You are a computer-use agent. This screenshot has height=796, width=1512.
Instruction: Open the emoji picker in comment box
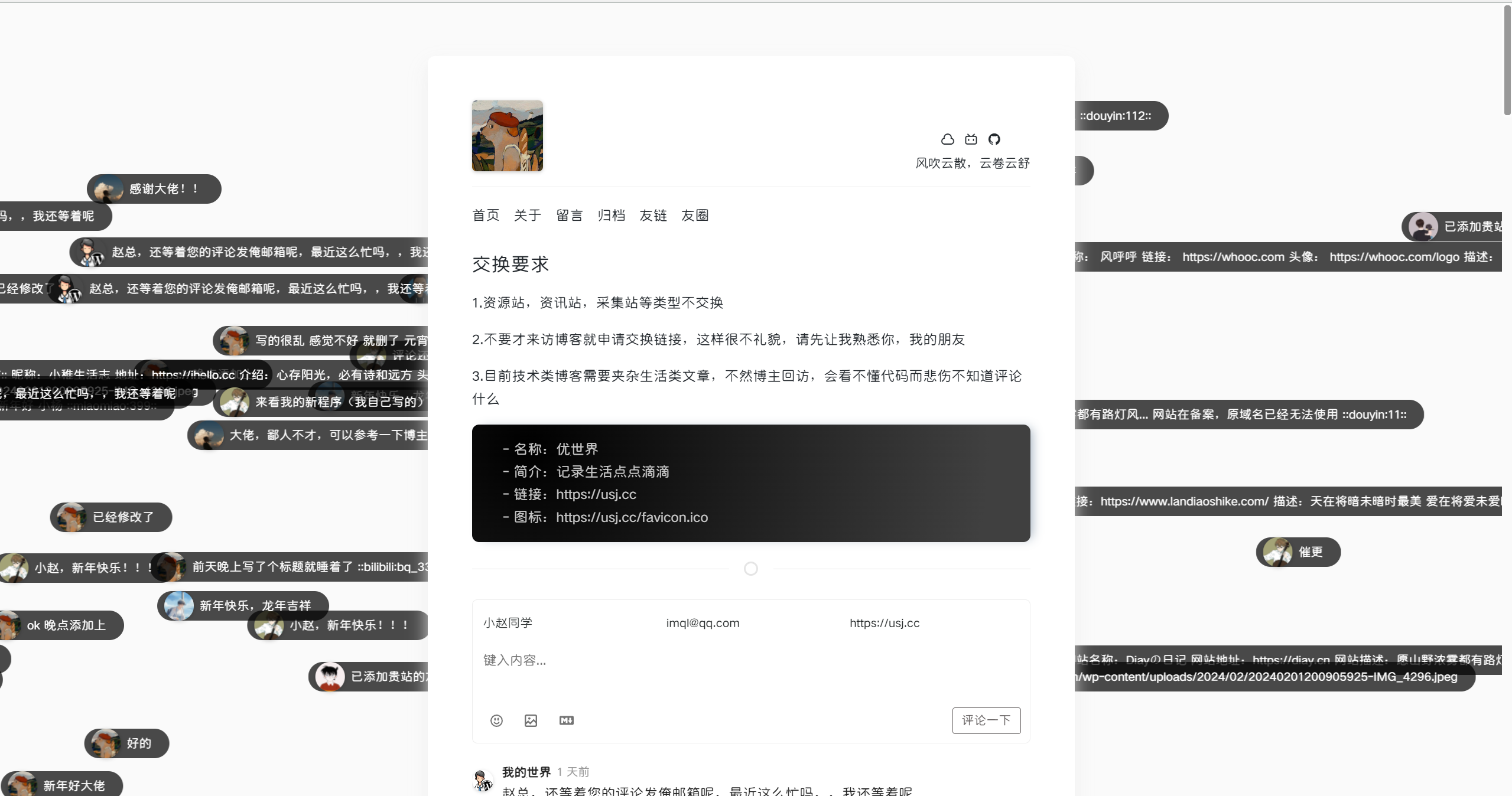[x=496, y=720]
